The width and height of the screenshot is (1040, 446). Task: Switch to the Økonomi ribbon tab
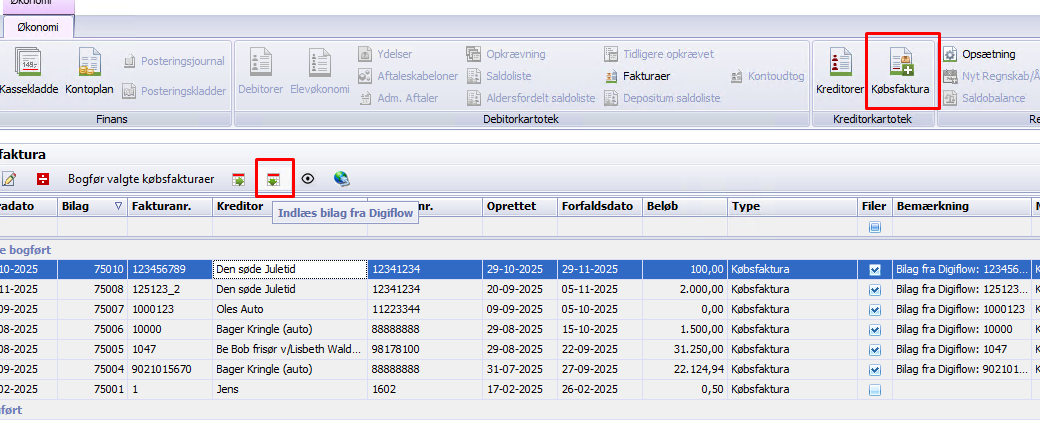click(x=38, y=28)
